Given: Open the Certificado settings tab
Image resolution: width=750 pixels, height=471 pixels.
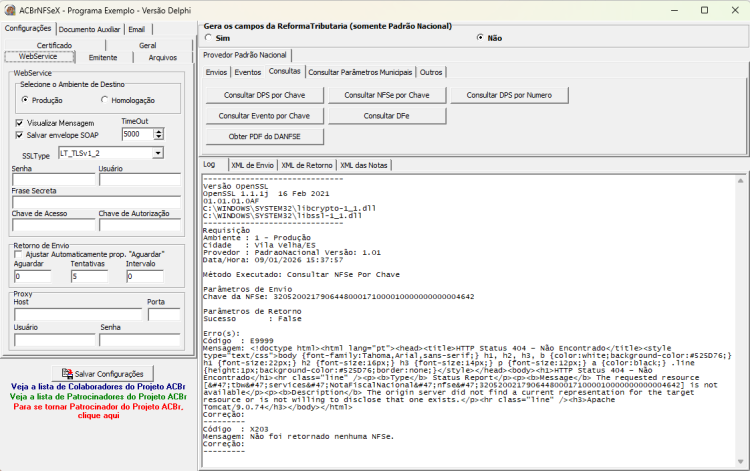Looking at the screenshot, I should click(55, 45).
